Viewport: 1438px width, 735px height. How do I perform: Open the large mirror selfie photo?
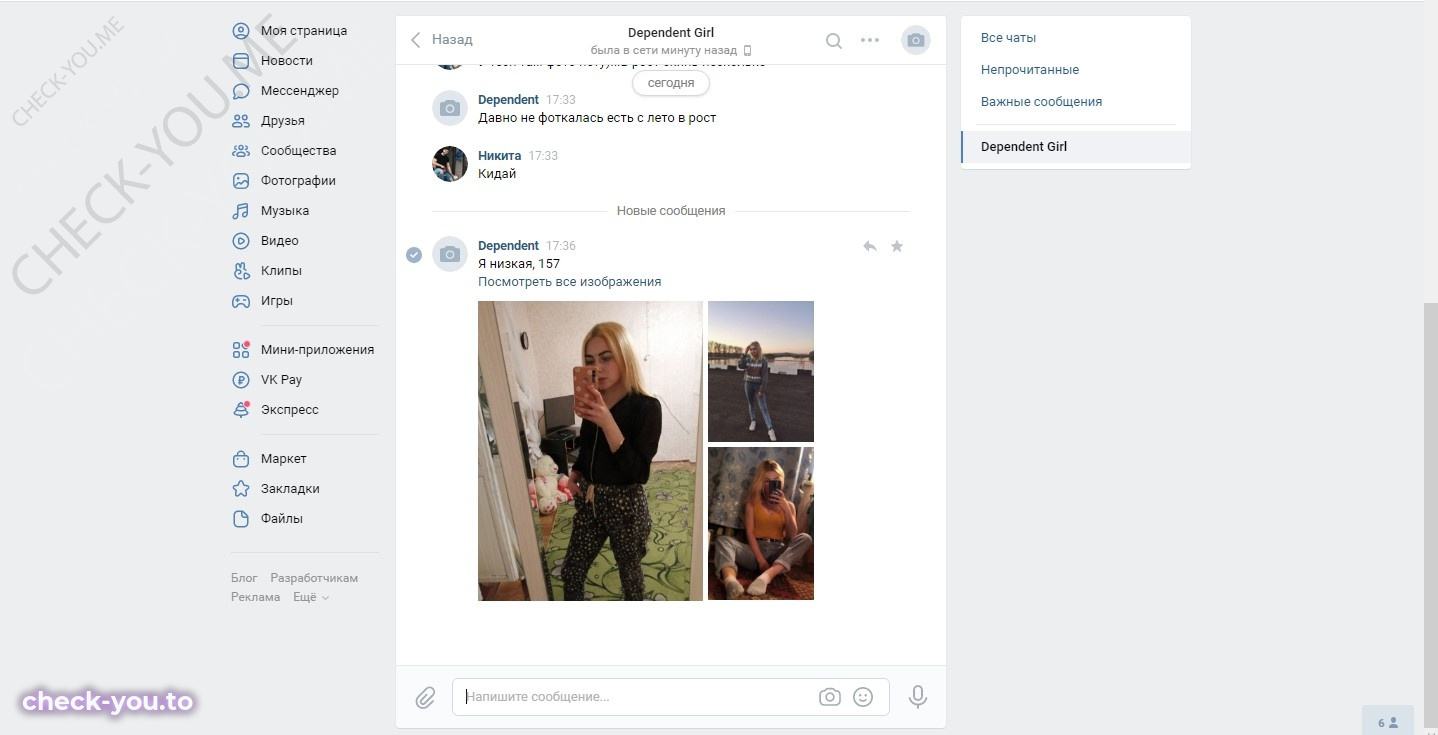[590, 451]
